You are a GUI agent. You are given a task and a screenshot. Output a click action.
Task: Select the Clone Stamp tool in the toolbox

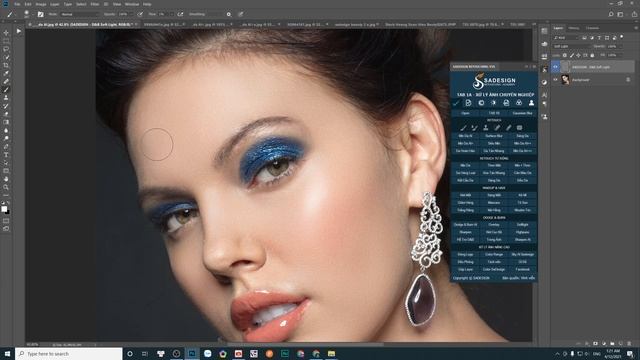[x=6, y=98]
